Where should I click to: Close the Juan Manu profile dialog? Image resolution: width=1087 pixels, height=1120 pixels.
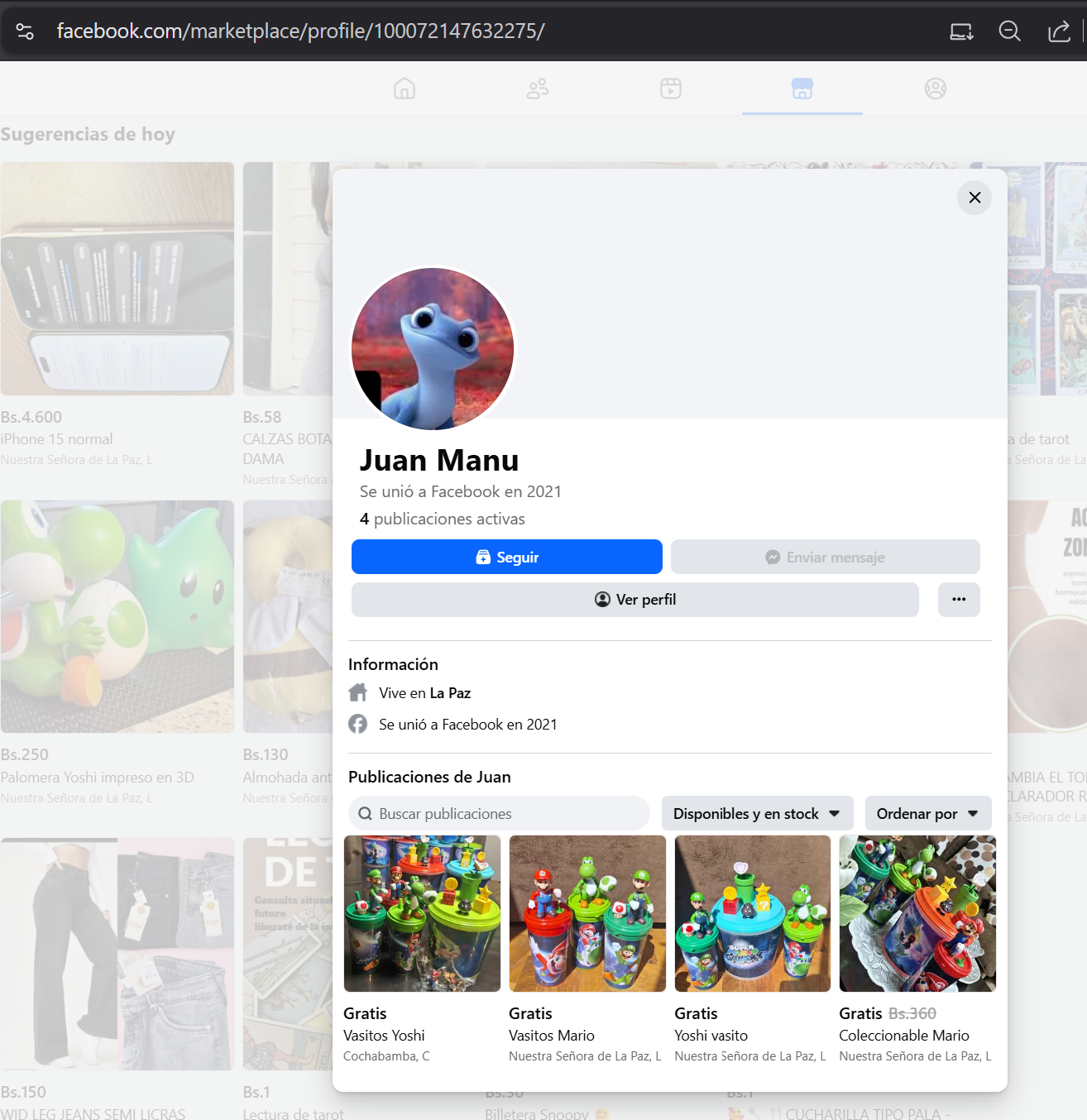point(974,197)
